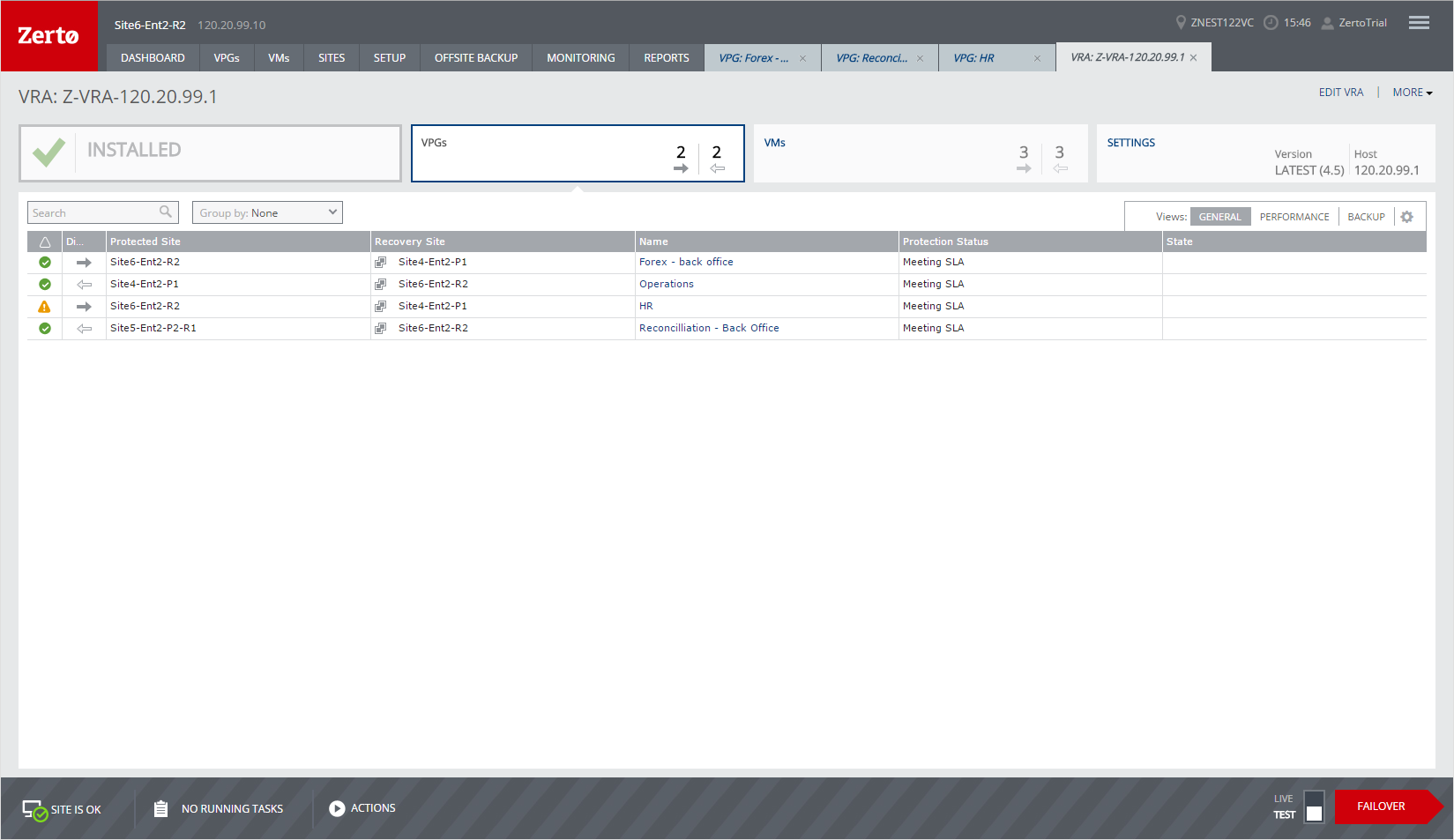Sort by Protected Site column header
The height and width of the screenshot is (840, 1454).
(238, 242)
